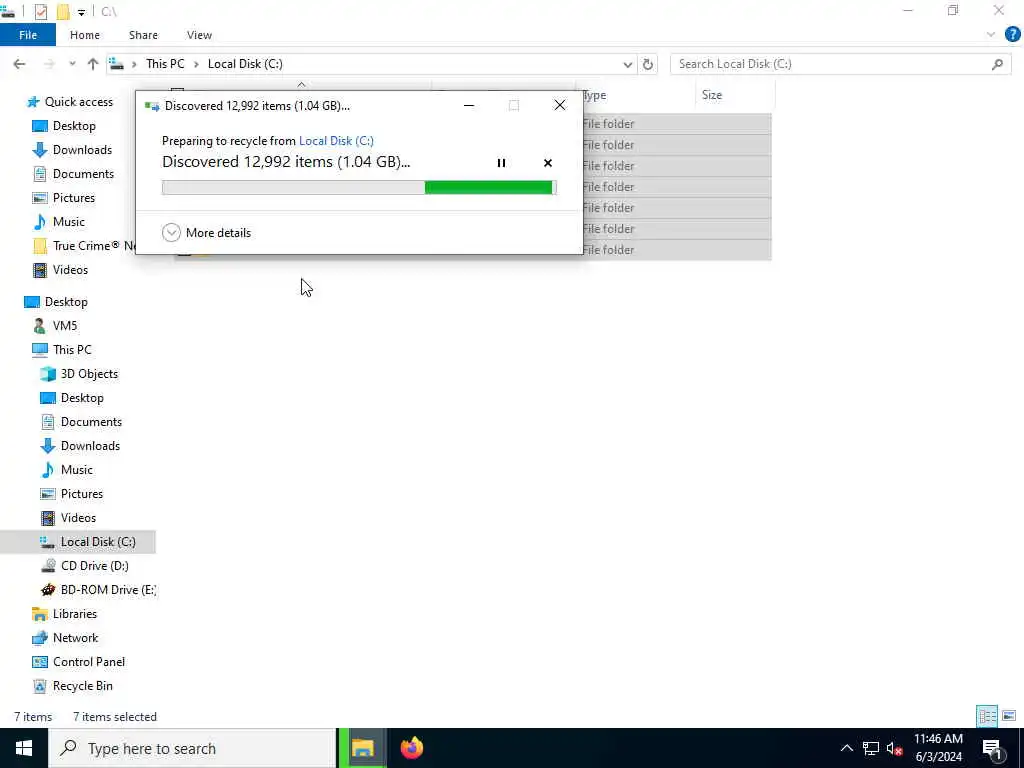Click the taskbar search box
Screen dimensions: 1024x768
(x=192, y=748)
